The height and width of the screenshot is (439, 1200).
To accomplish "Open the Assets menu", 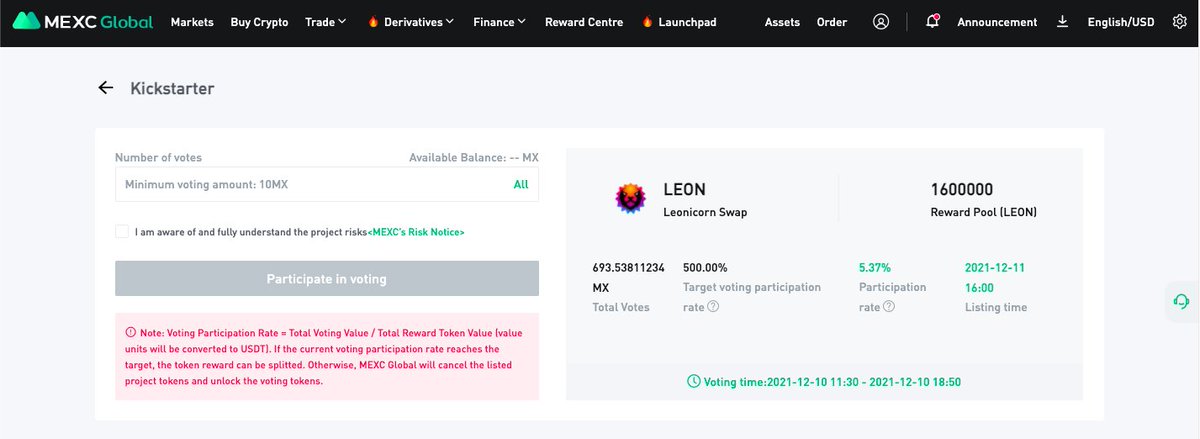I will 782,22.
